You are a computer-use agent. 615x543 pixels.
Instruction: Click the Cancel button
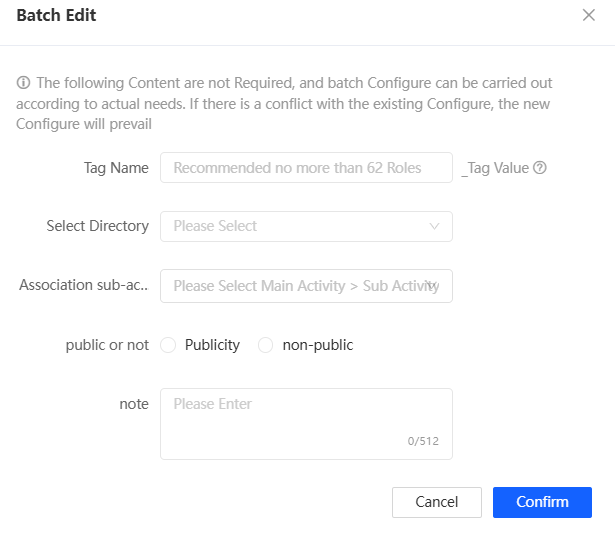tap(436, 502)
